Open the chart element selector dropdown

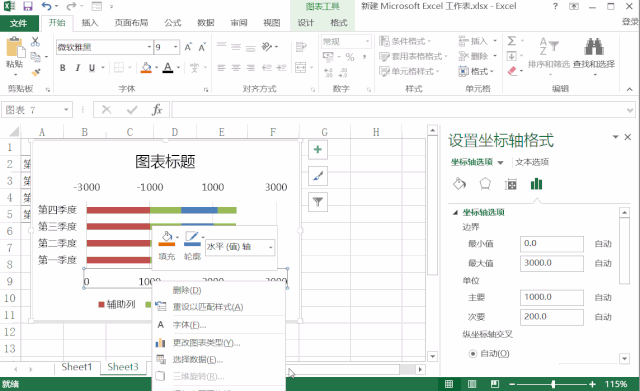[270, 247]
